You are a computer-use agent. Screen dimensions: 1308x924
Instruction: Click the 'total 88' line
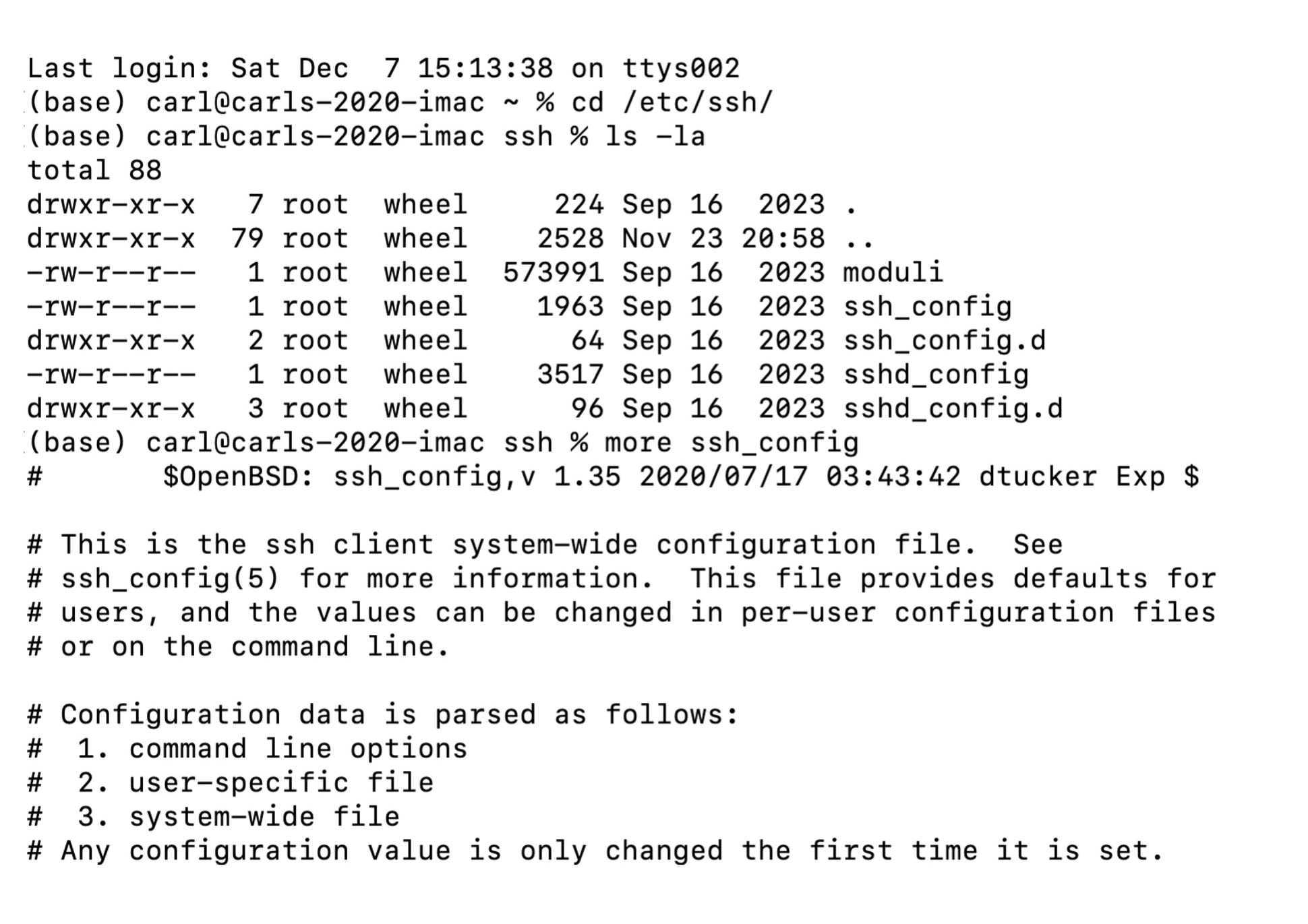point(94,171)
